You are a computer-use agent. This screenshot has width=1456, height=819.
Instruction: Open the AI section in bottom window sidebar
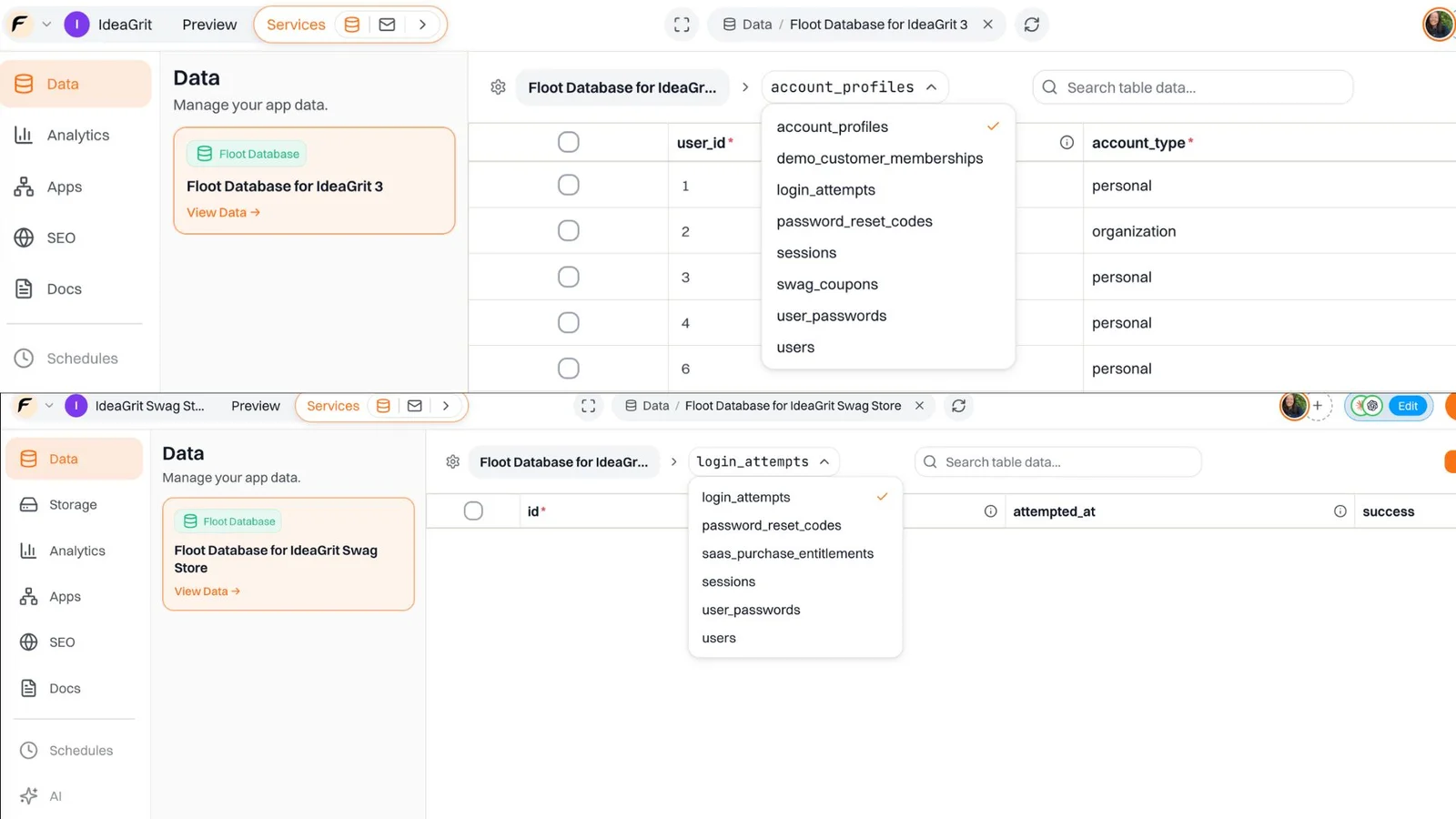tap(56, 796)
